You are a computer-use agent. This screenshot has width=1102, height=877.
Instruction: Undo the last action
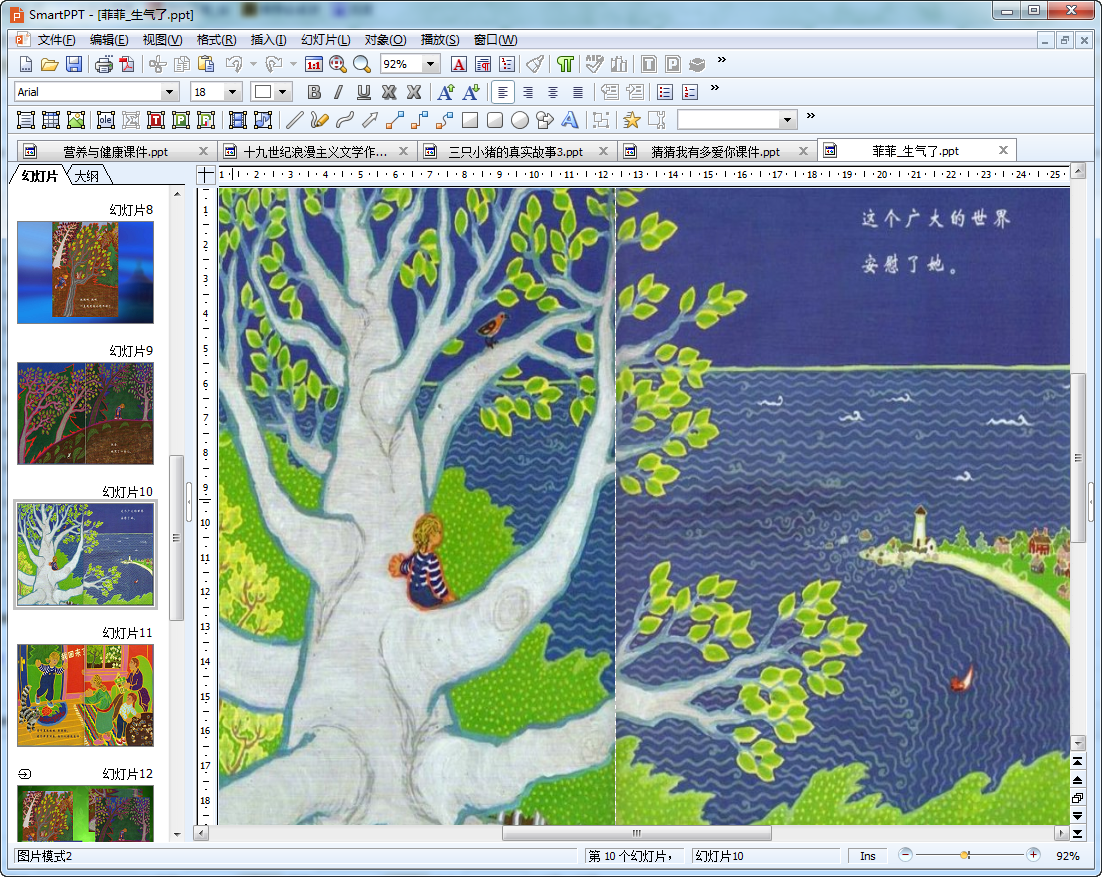(233, 65)
